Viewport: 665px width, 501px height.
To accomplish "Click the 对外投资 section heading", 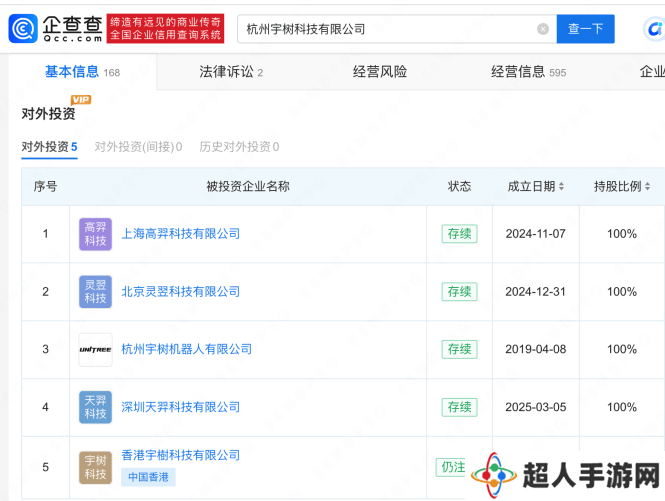I will click(48, 114).
